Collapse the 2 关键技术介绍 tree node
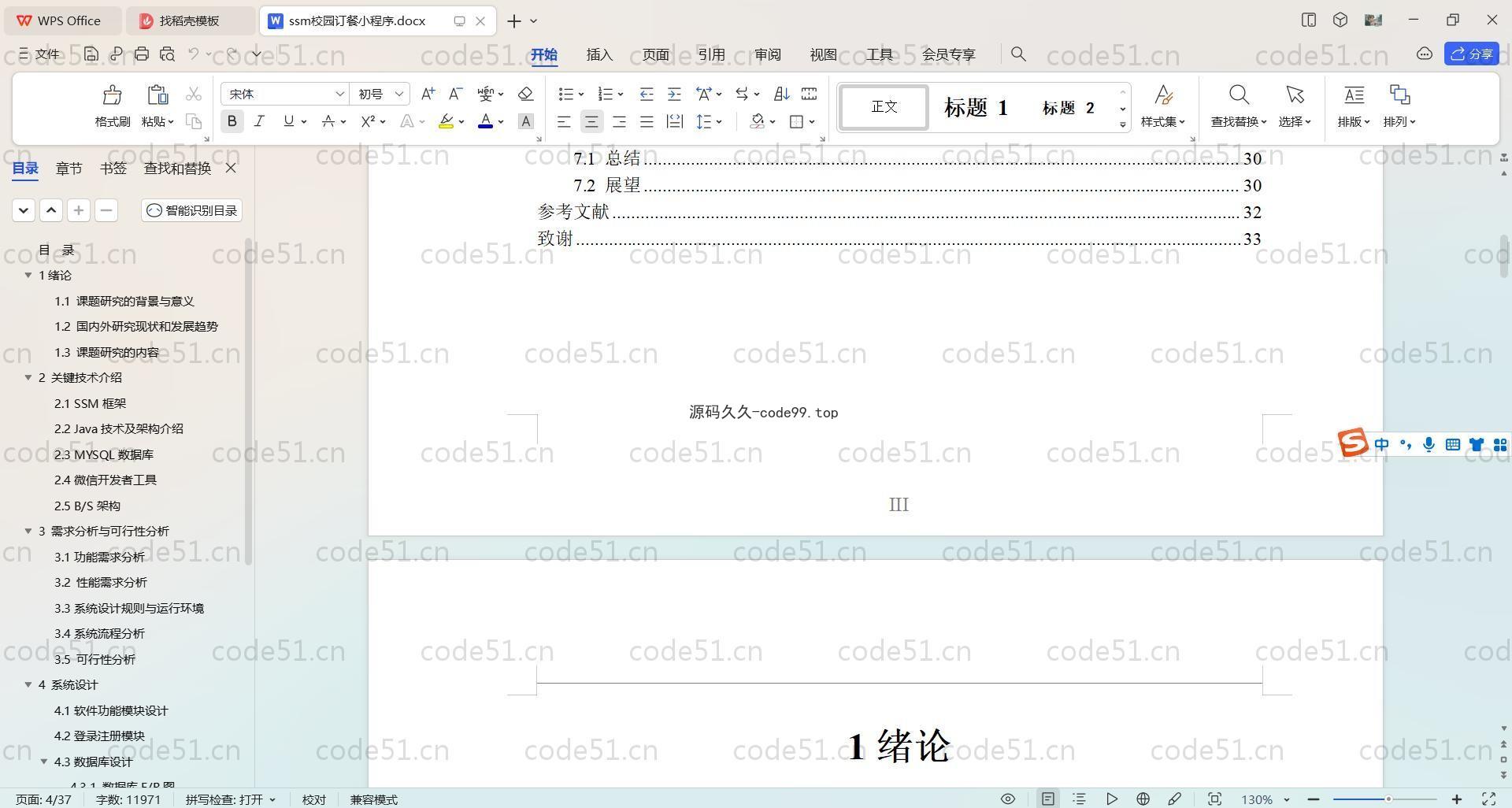 click(28, 377)
